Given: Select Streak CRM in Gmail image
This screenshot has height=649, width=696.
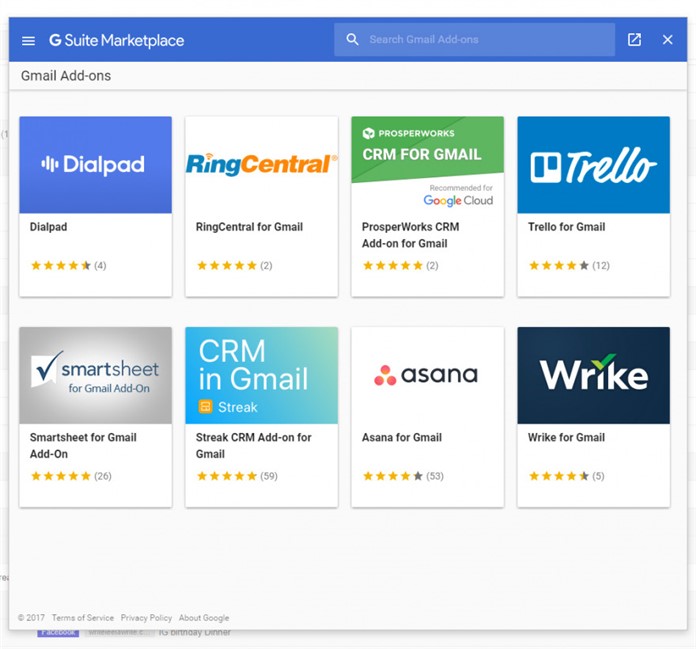Looking at the screenshot, I should tap(261, 375).
